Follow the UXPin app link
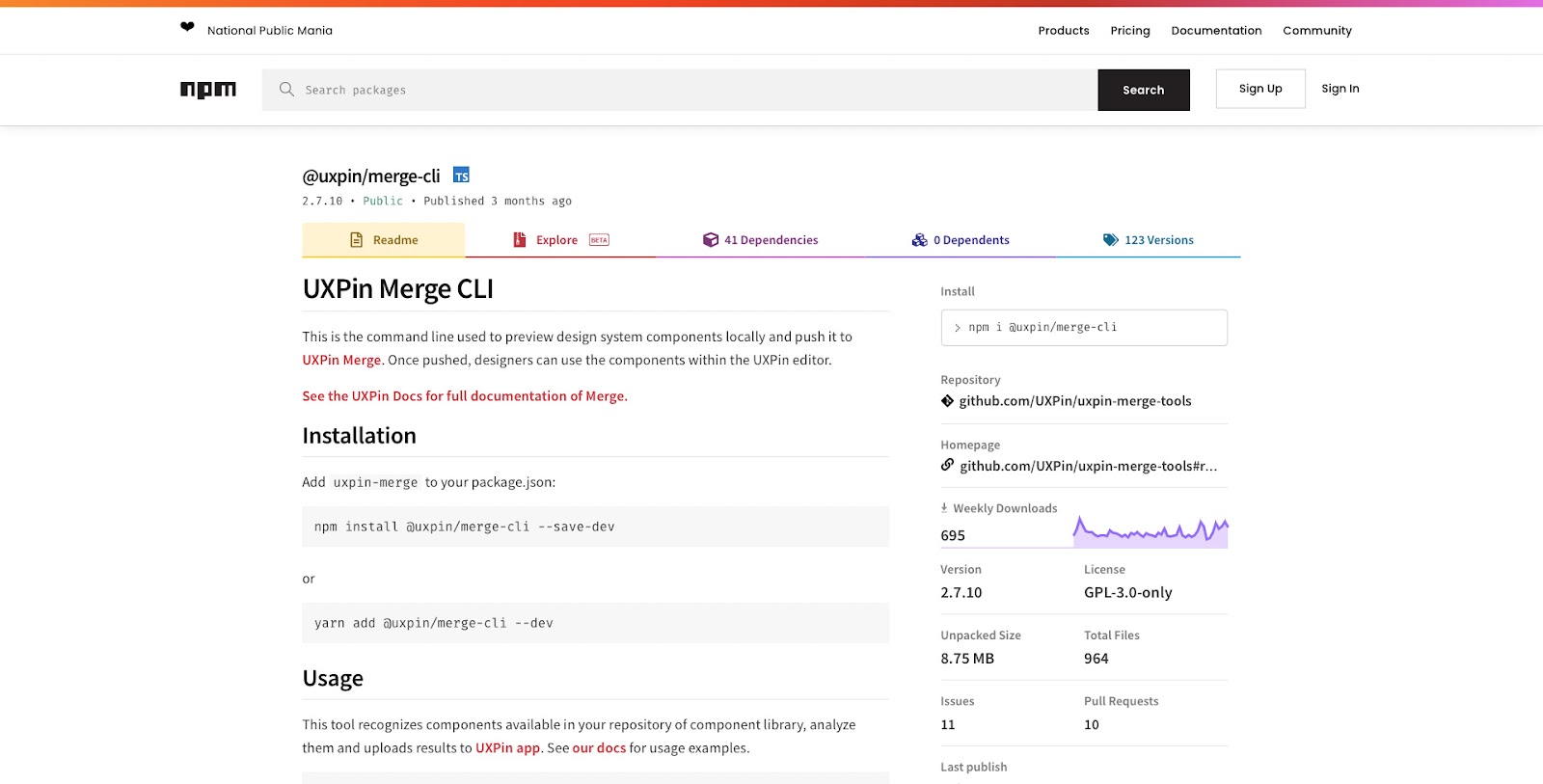 (x=507, y=747)
